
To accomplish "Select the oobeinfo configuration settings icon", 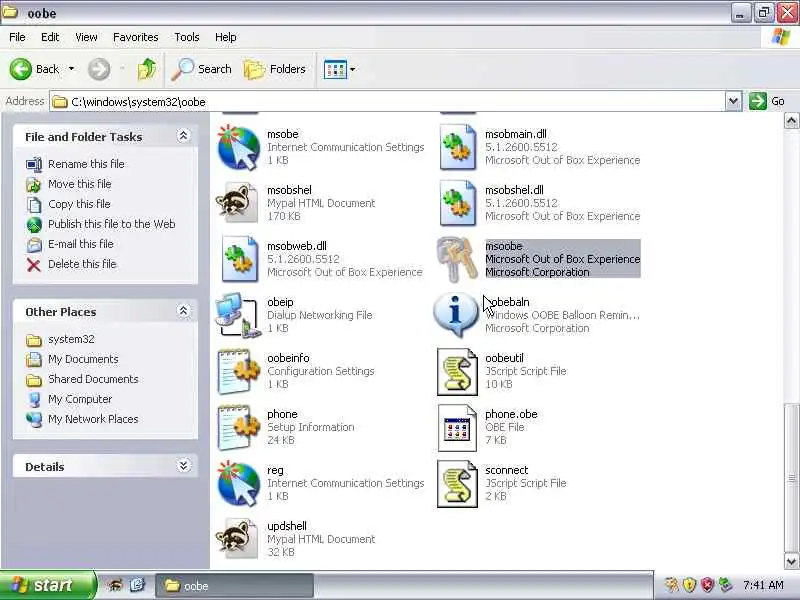I will pyautogui.click(x=239, y=371).
